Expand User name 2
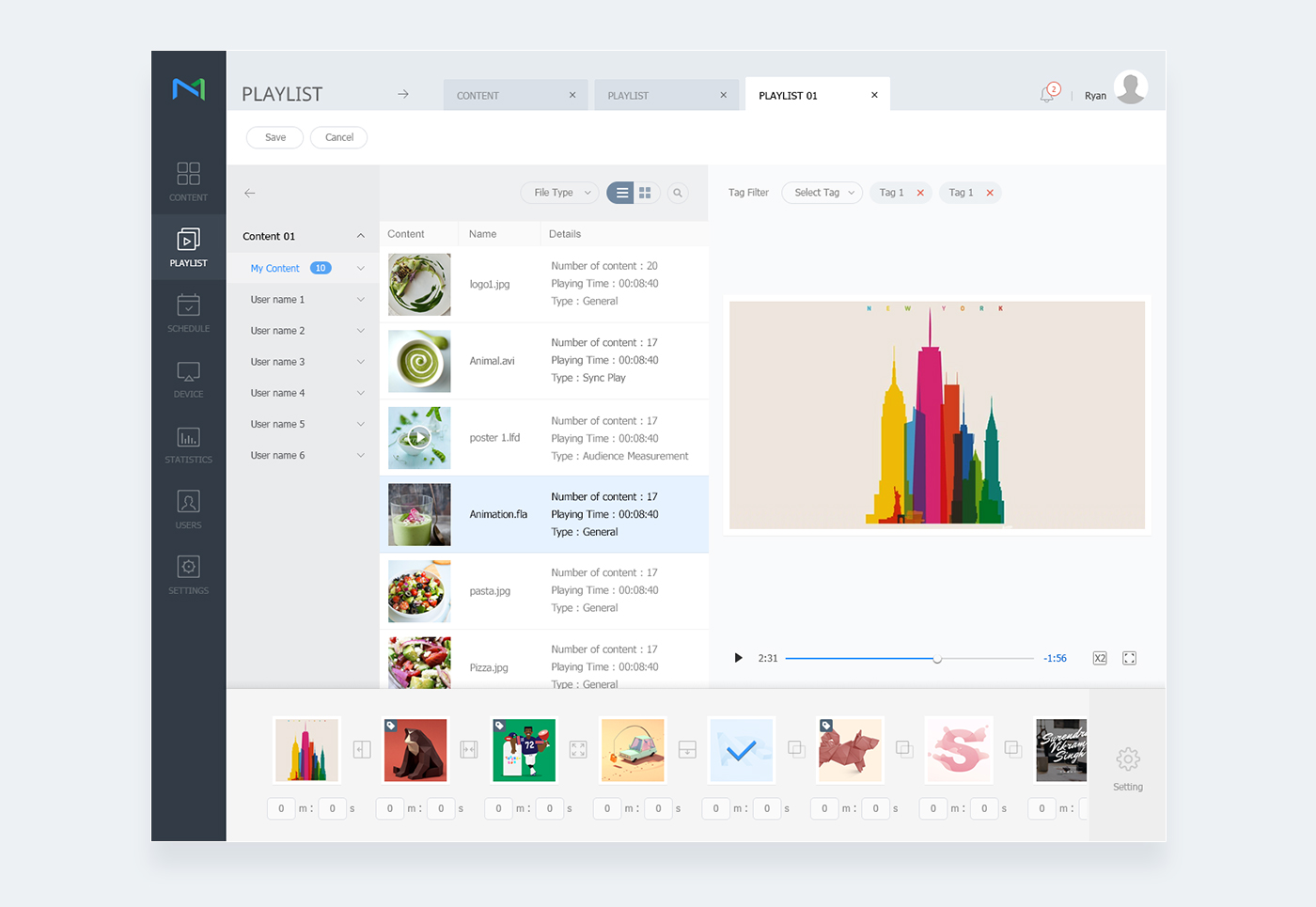Image resolution: width=1316 pixels, height=907 pixels. click(361, 331)
